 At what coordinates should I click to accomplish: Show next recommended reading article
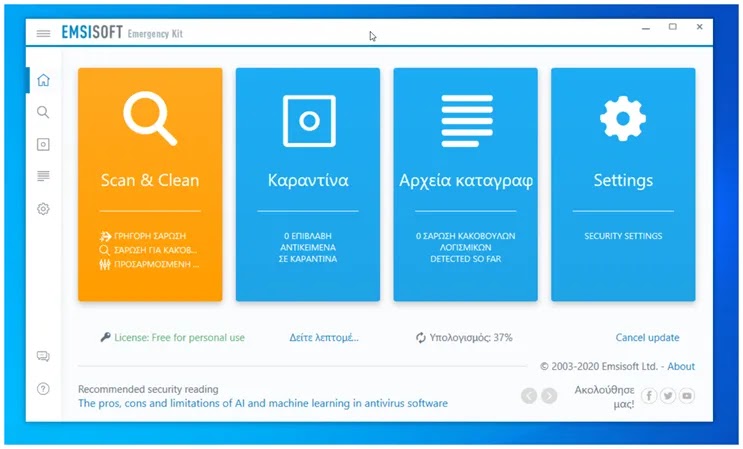[549, 395]
